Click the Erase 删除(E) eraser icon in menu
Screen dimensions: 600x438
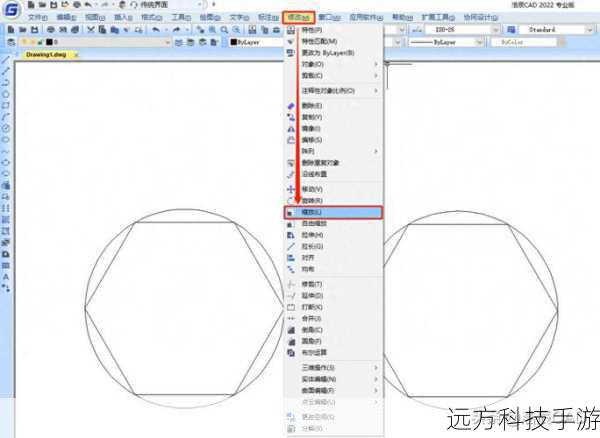click(291, 106)
